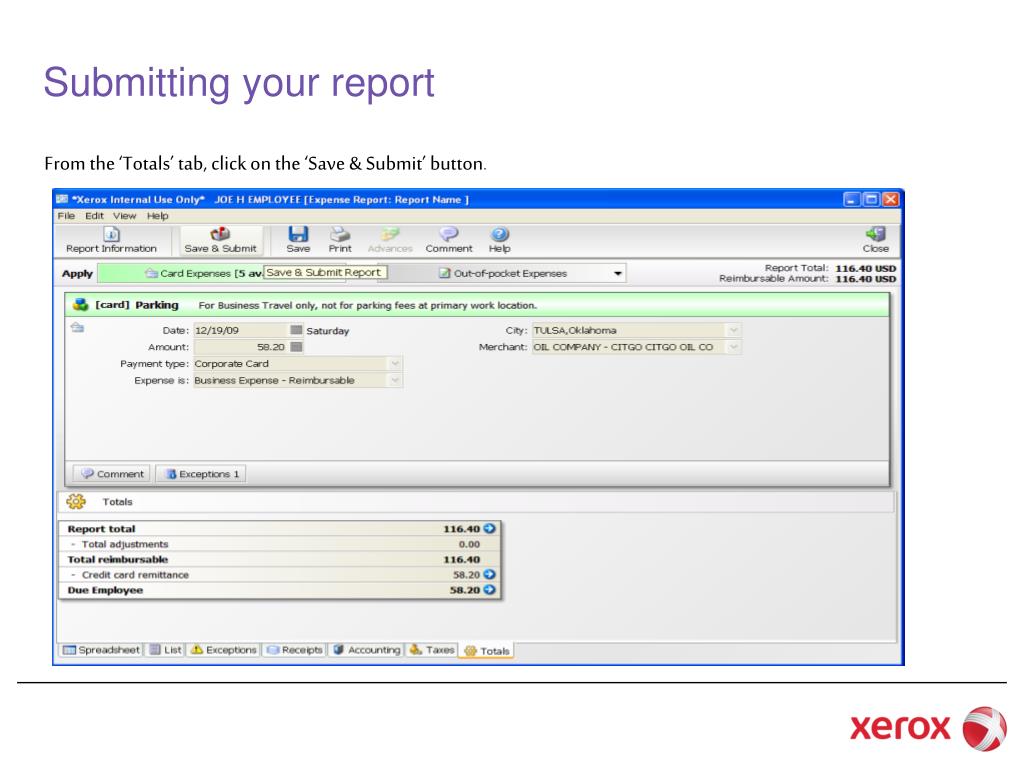Open the Help question mark icon
This screenshot has width=1024, height=768.
(500, 234)
